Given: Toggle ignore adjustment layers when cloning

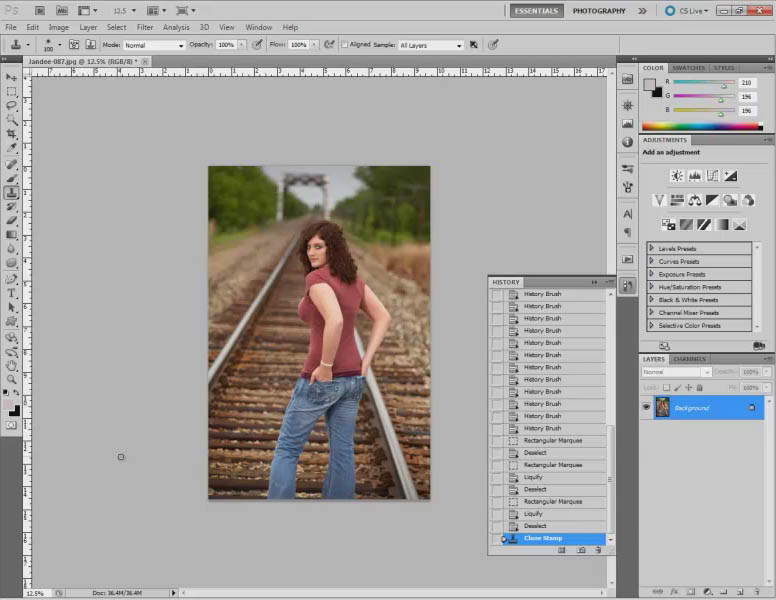Looking at the screenshot, I should pyautogui.click(x=474, y=45).
